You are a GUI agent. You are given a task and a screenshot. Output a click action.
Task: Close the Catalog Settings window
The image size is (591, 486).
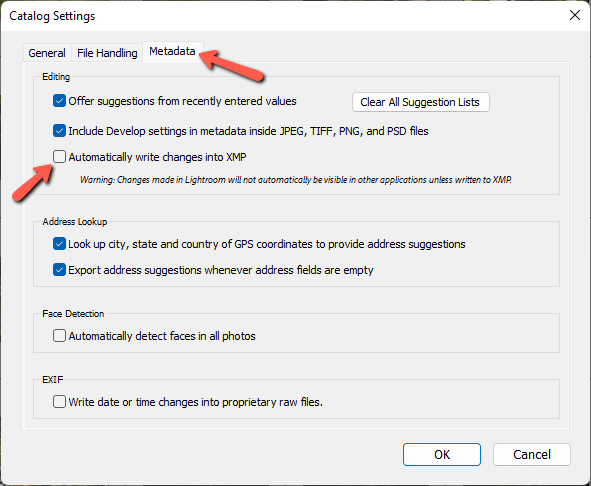point(575,15)
